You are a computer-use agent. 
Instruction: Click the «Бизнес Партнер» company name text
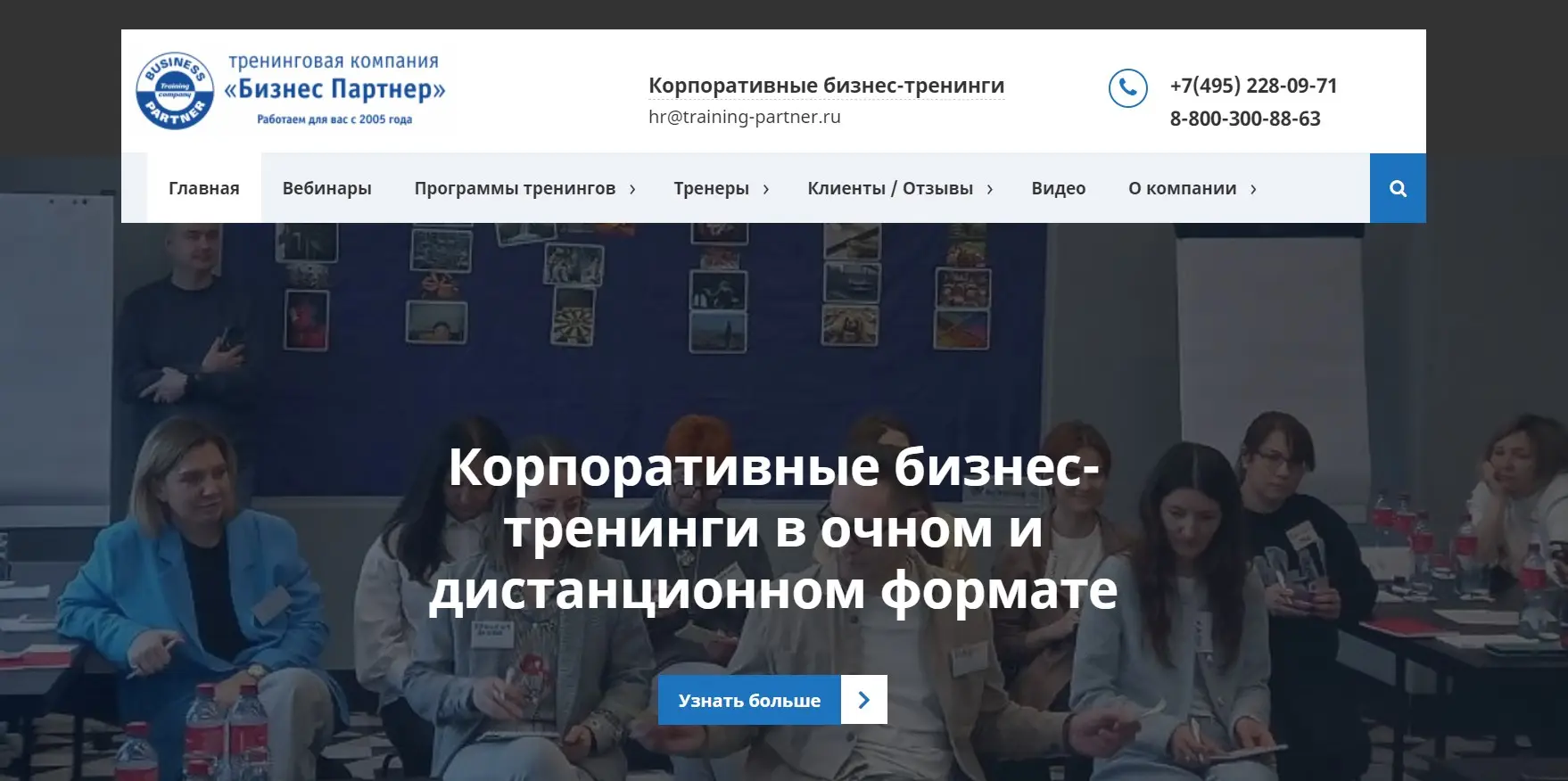coord(334,89)
